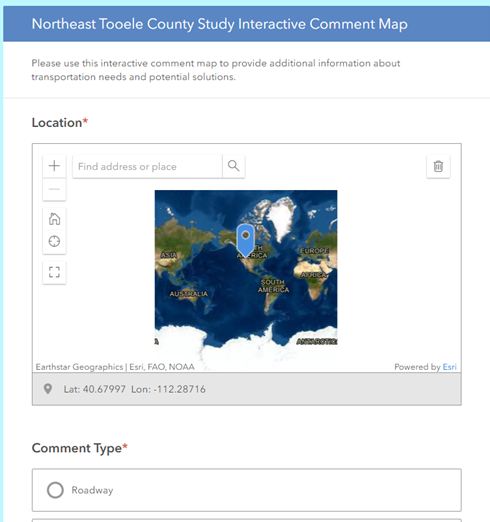Find my current location on the map

54,241
